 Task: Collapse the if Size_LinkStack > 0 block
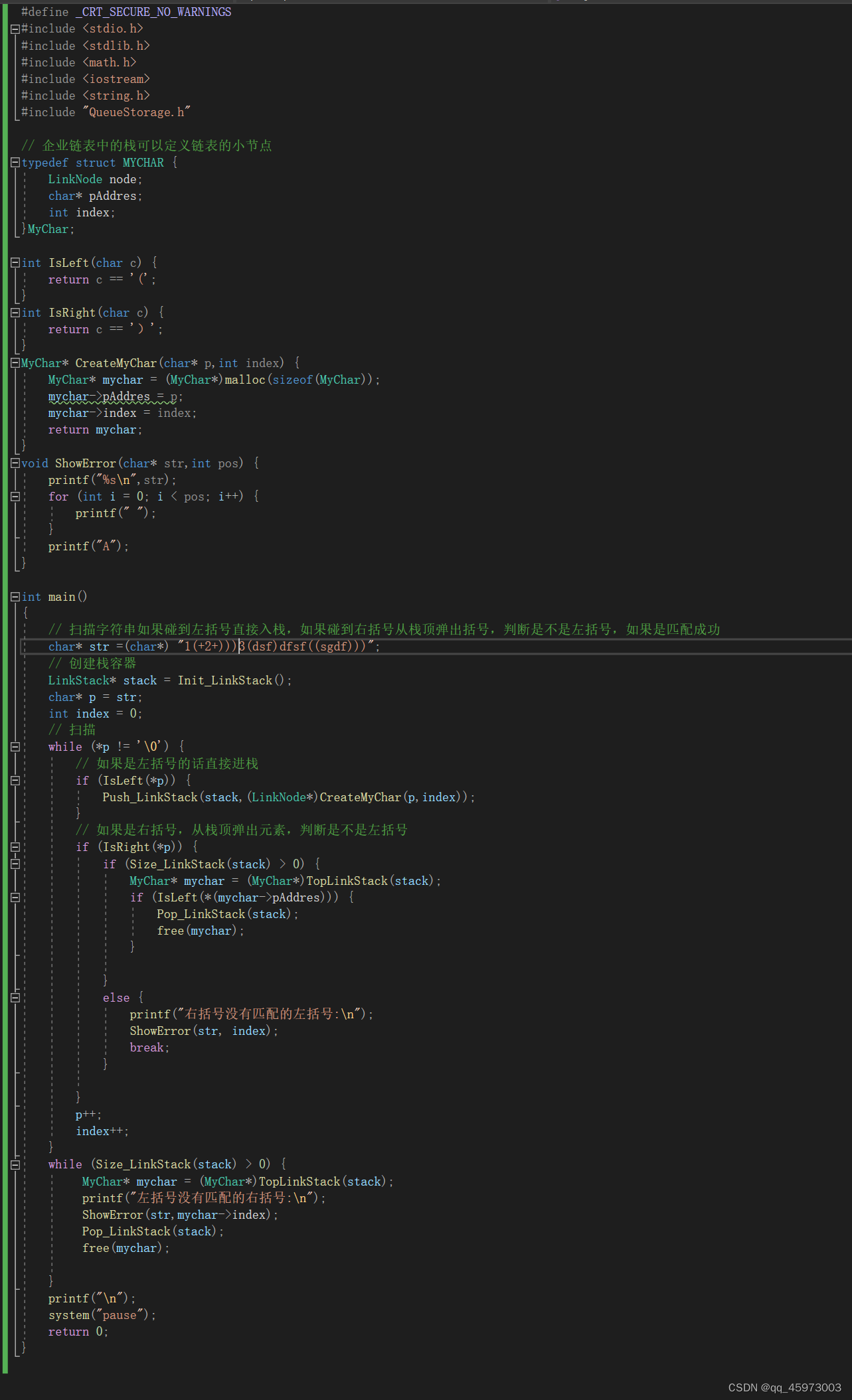(15, 864)
